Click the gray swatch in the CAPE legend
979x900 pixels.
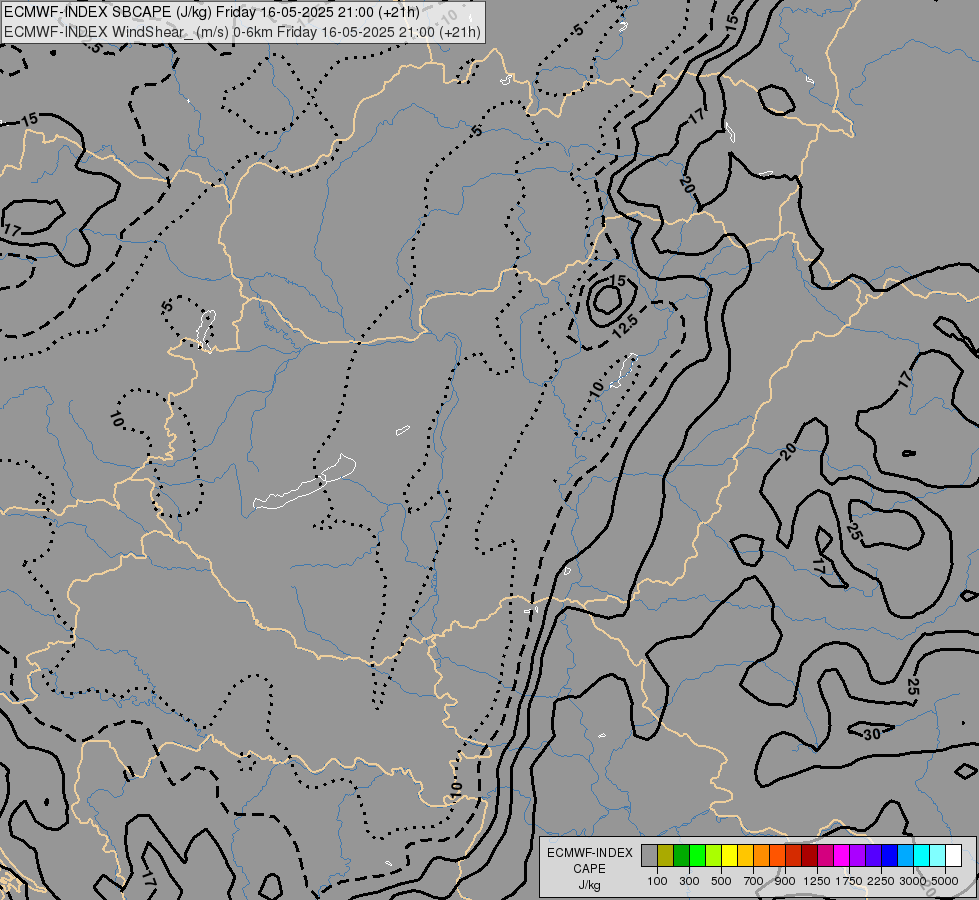pyautogui.click(x=649, y=855)
